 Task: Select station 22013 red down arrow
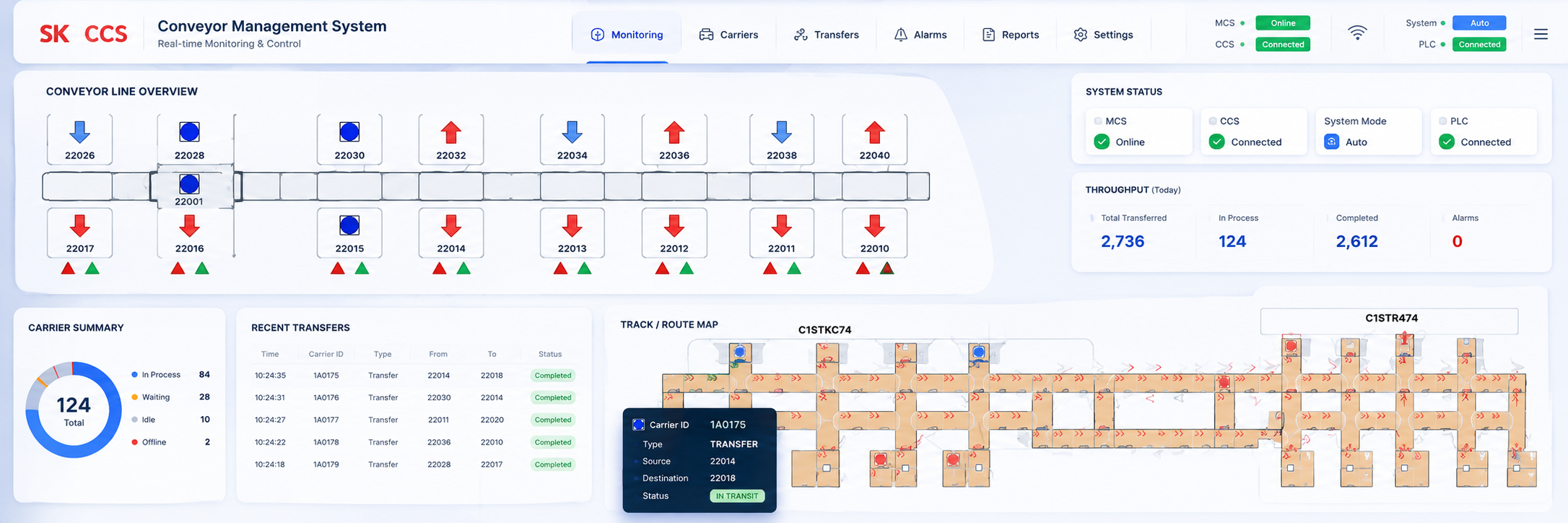click(572, 226)
